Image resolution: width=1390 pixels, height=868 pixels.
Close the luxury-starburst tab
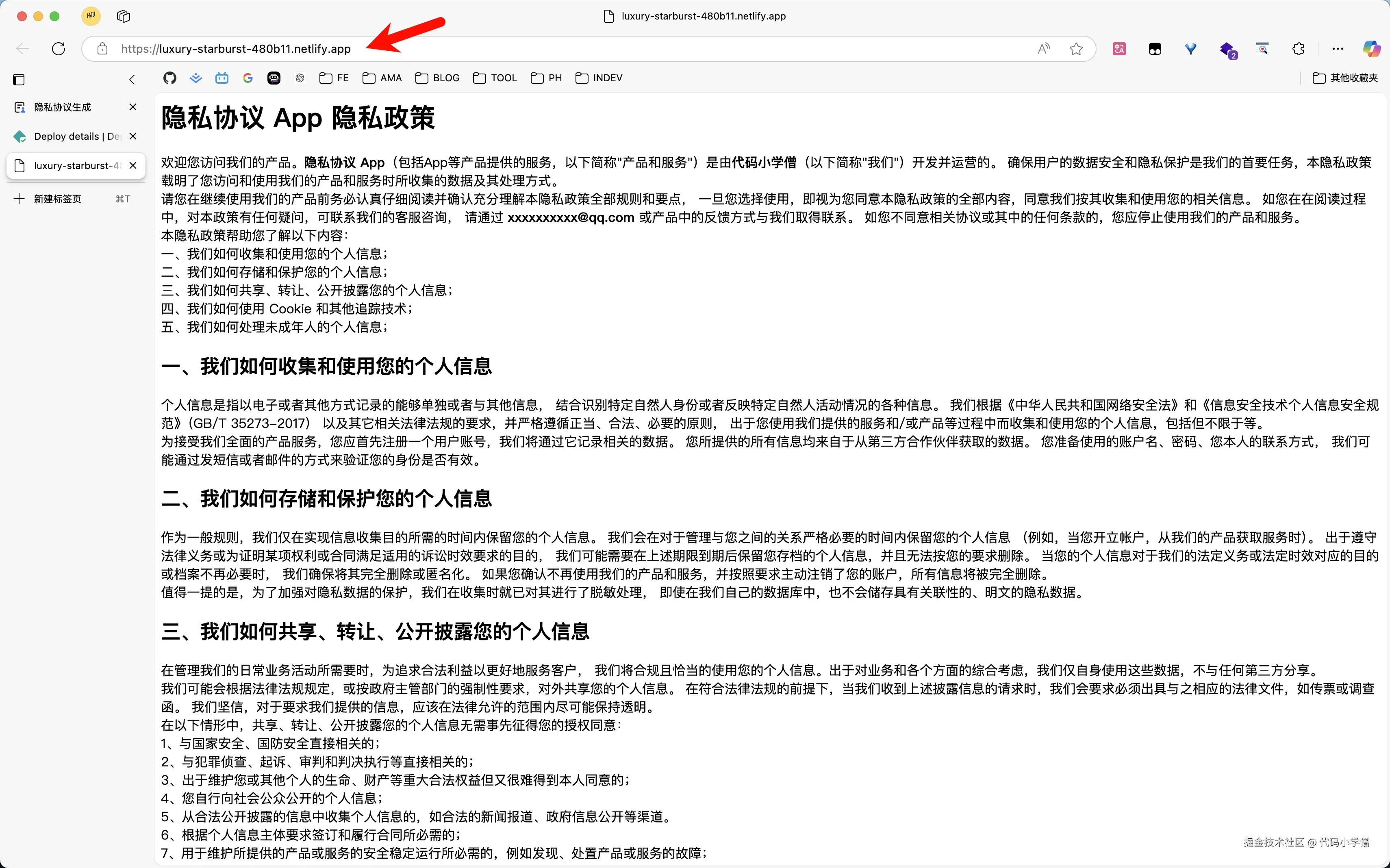coord(133,165)
